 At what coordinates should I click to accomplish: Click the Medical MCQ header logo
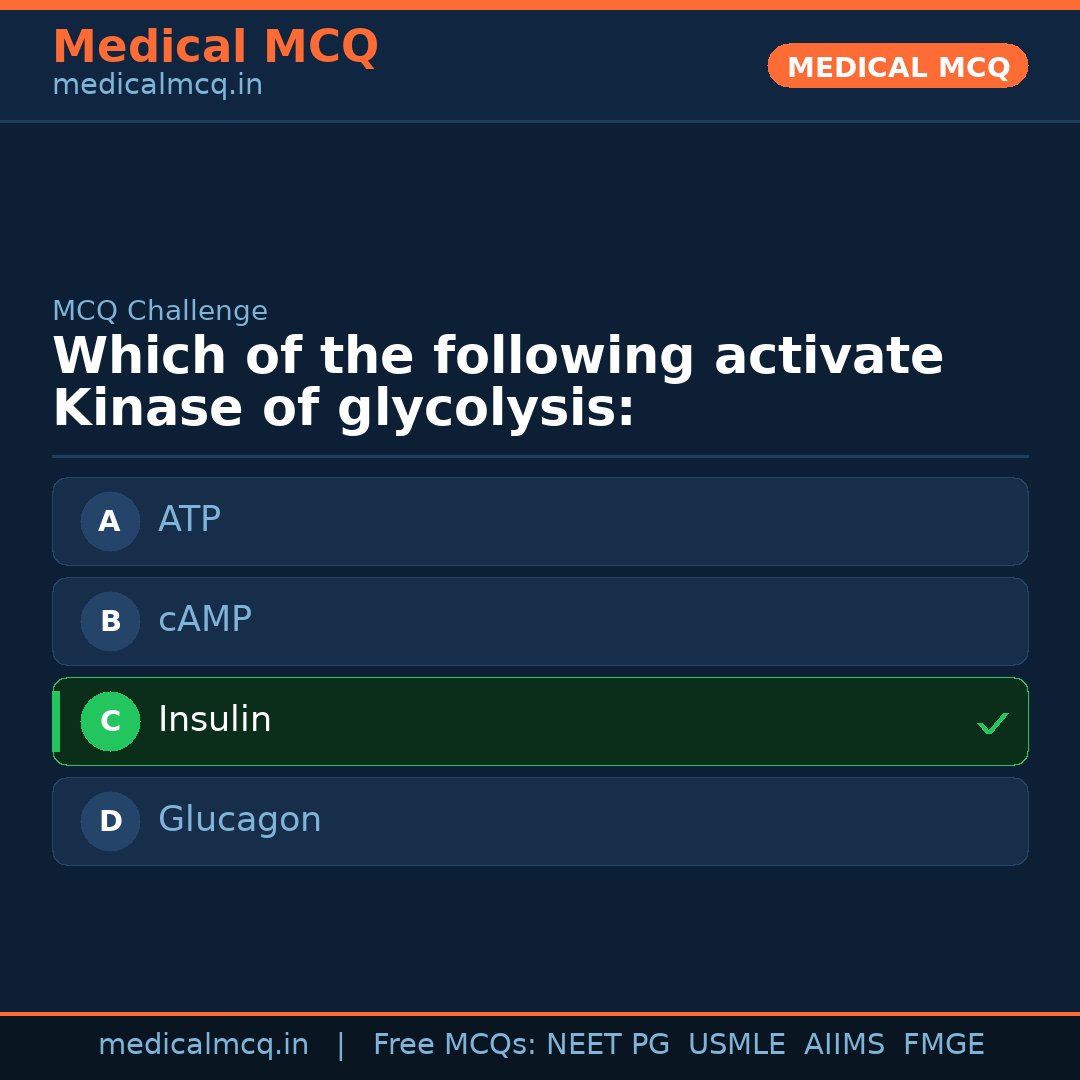(215, 47)
